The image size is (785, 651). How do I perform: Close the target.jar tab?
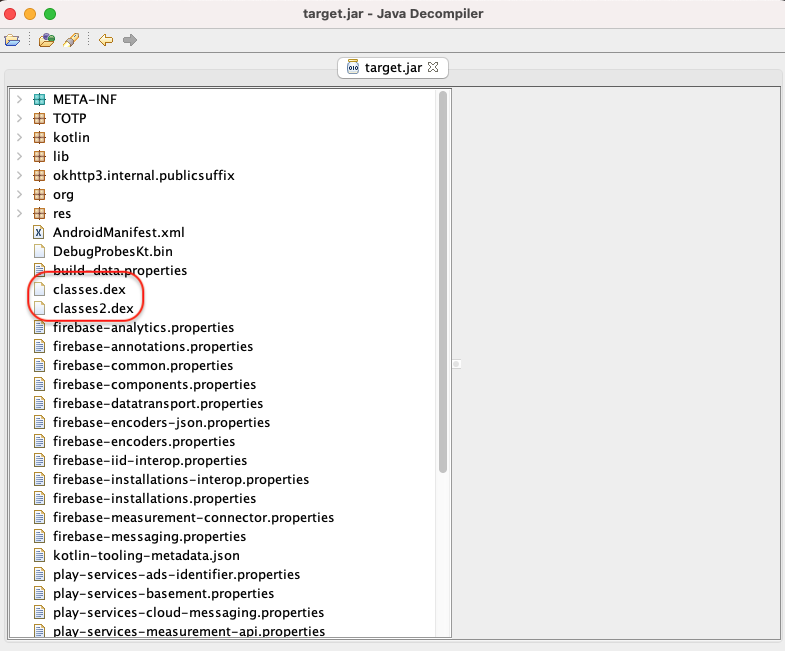433,67
